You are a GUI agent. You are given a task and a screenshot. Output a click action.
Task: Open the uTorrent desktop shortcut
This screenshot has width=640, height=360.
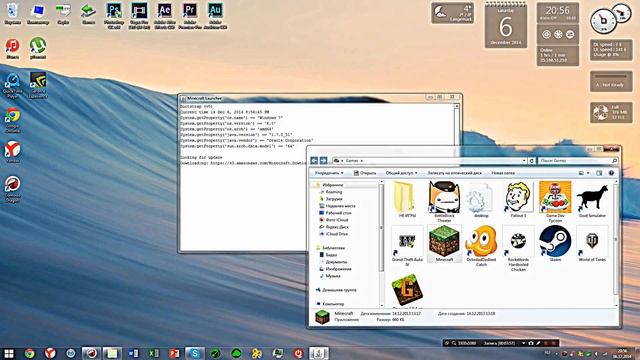[38, 49]
